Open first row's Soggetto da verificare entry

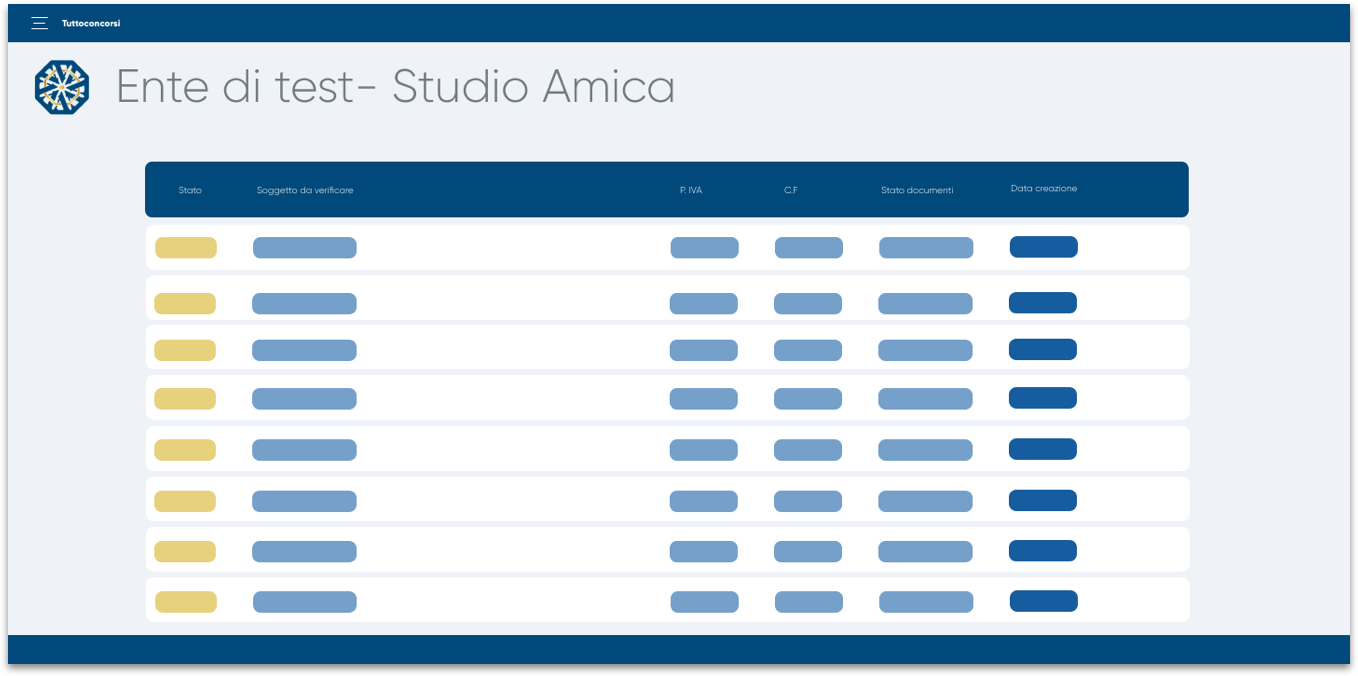(x=305, y=248)
